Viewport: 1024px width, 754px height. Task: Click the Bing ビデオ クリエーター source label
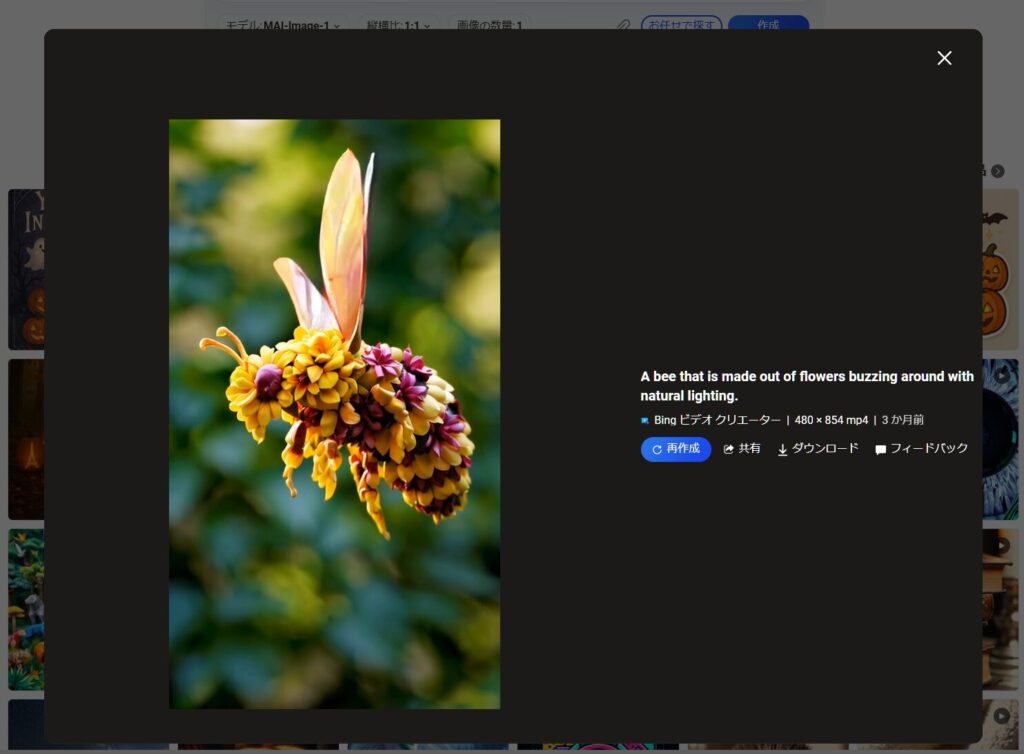[x=717, y=420]
